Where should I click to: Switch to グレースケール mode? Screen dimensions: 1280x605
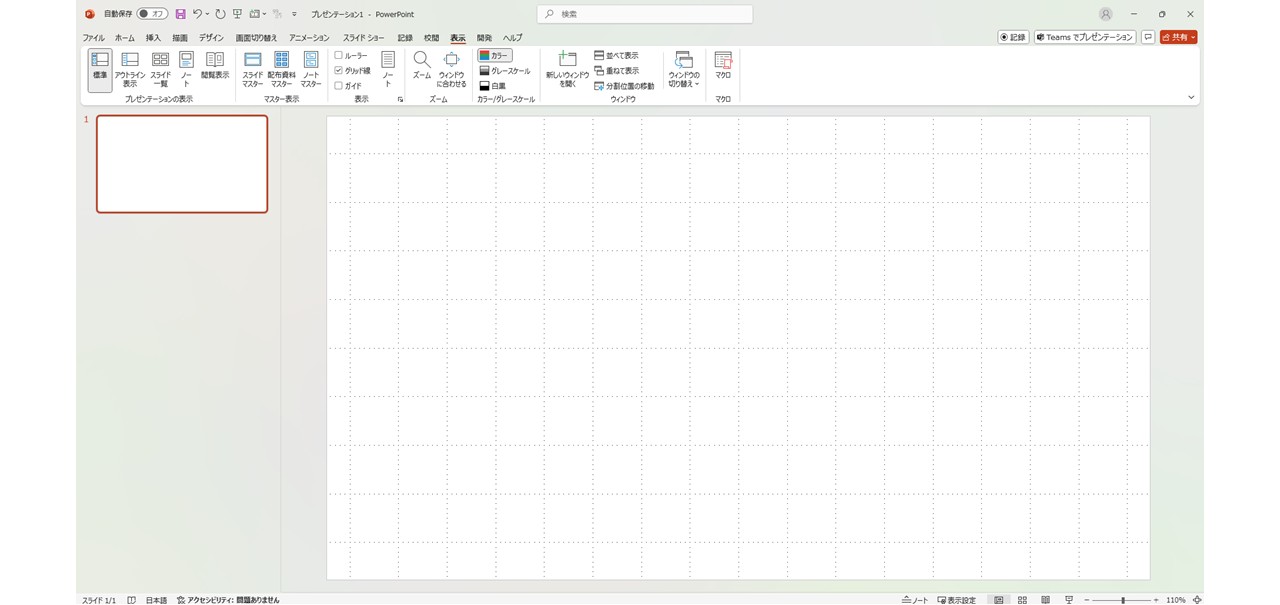coord(505,71)
